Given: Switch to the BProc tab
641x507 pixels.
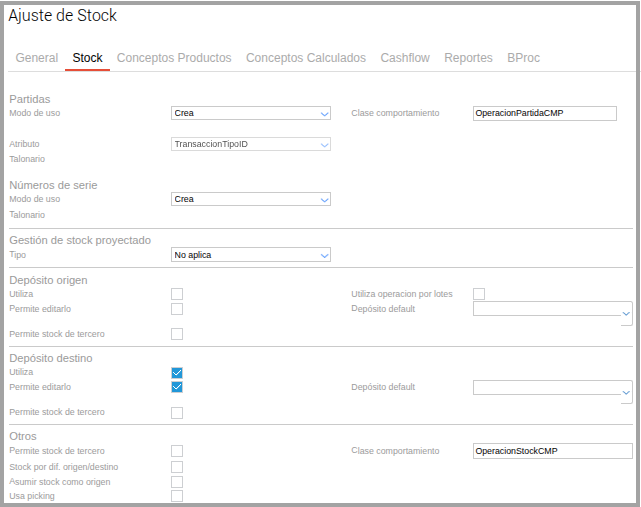Looking at the screenshot, I should 523,58.
